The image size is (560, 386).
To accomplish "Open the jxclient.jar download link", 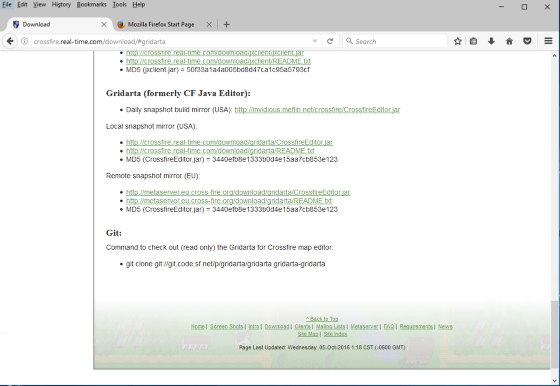I will [215, 52].
